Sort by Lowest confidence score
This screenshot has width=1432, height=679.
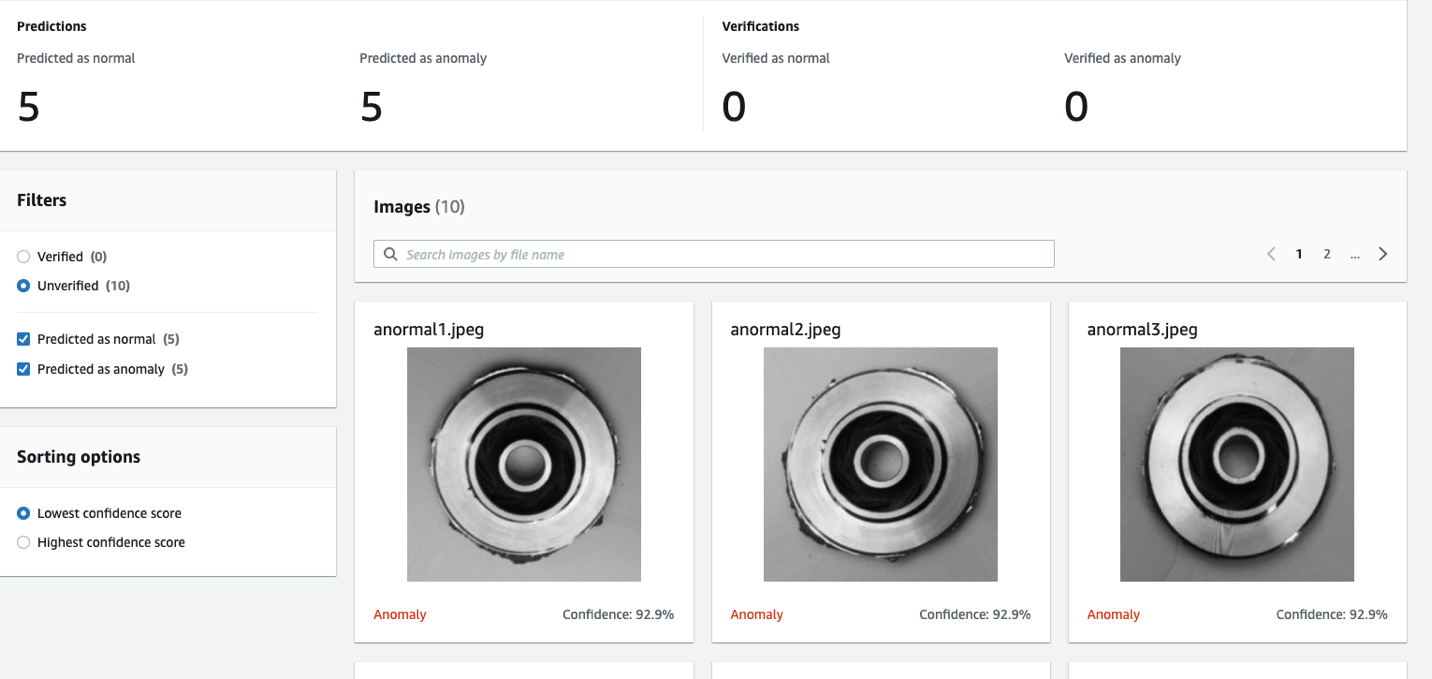click(x=24, y=513)
